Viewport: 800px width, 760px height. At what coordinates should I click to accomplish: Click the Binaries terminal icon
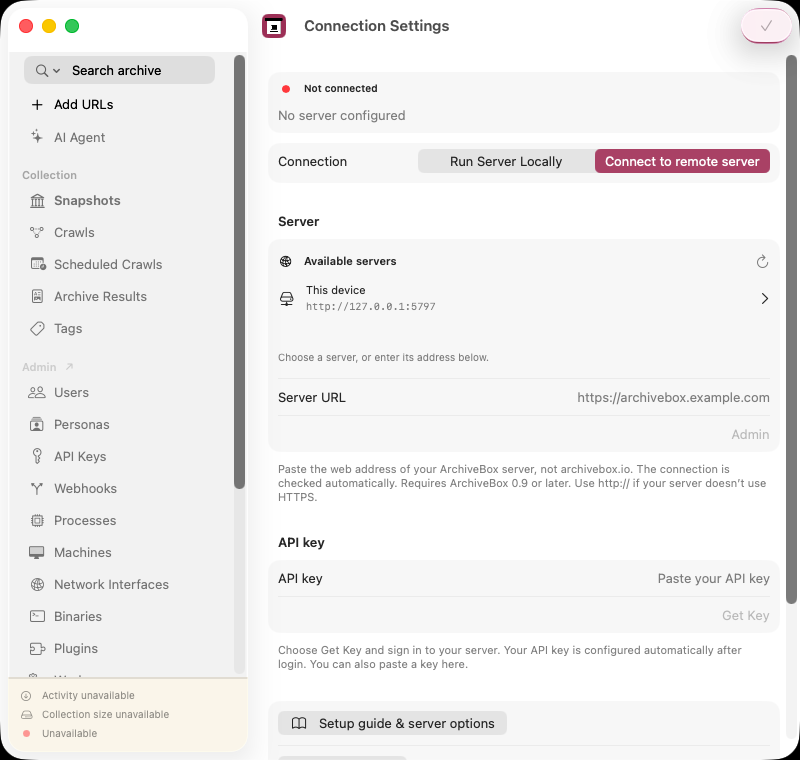[37, 616]
